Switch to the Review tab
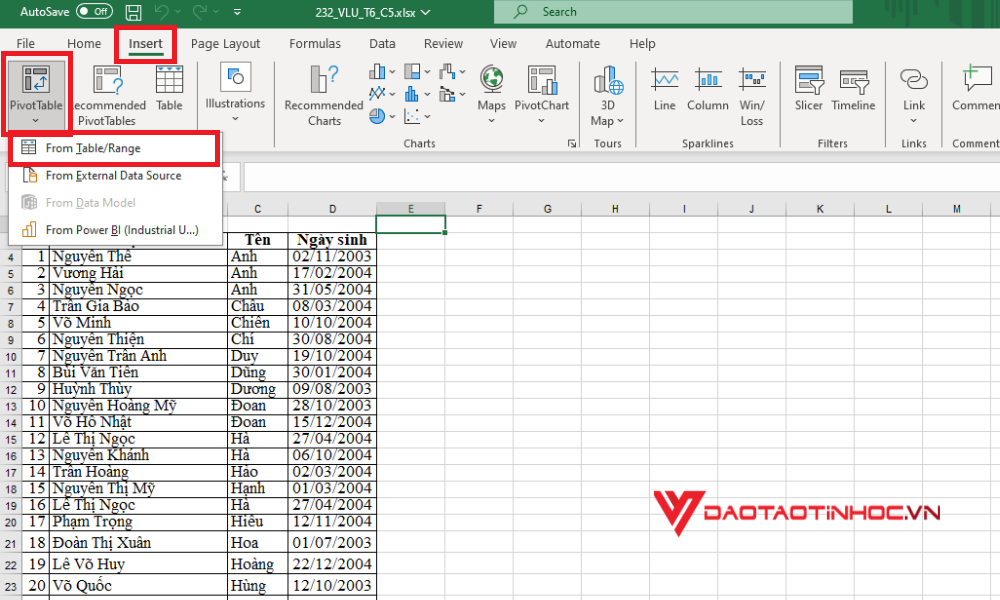 click(443, 43)
